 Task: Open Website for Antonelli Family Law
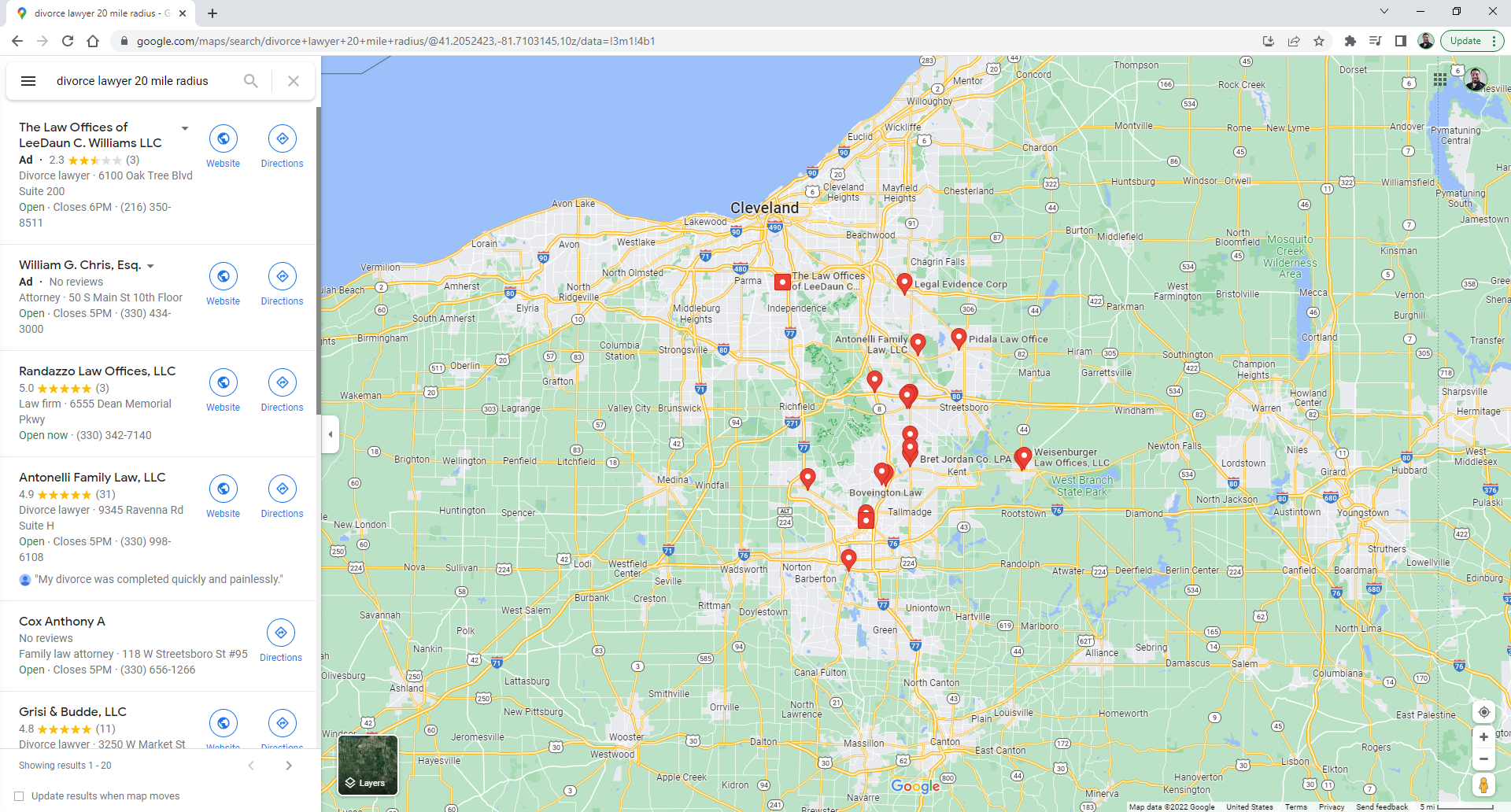(x=224, y=497)
